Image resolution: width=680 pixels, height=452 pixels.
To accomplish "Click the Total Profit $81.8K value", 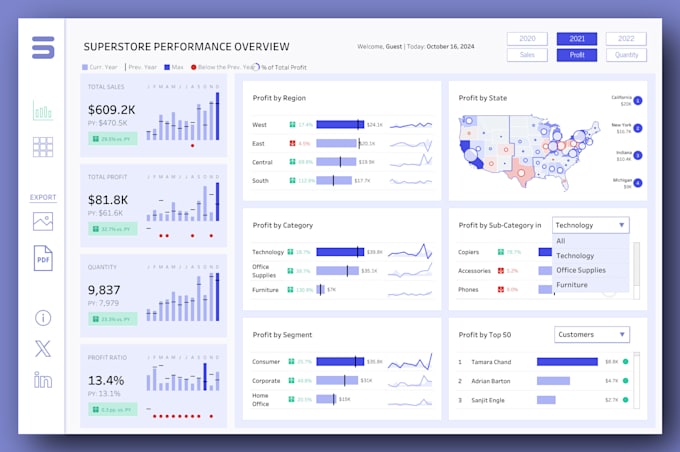I will (x=108, y=200).
